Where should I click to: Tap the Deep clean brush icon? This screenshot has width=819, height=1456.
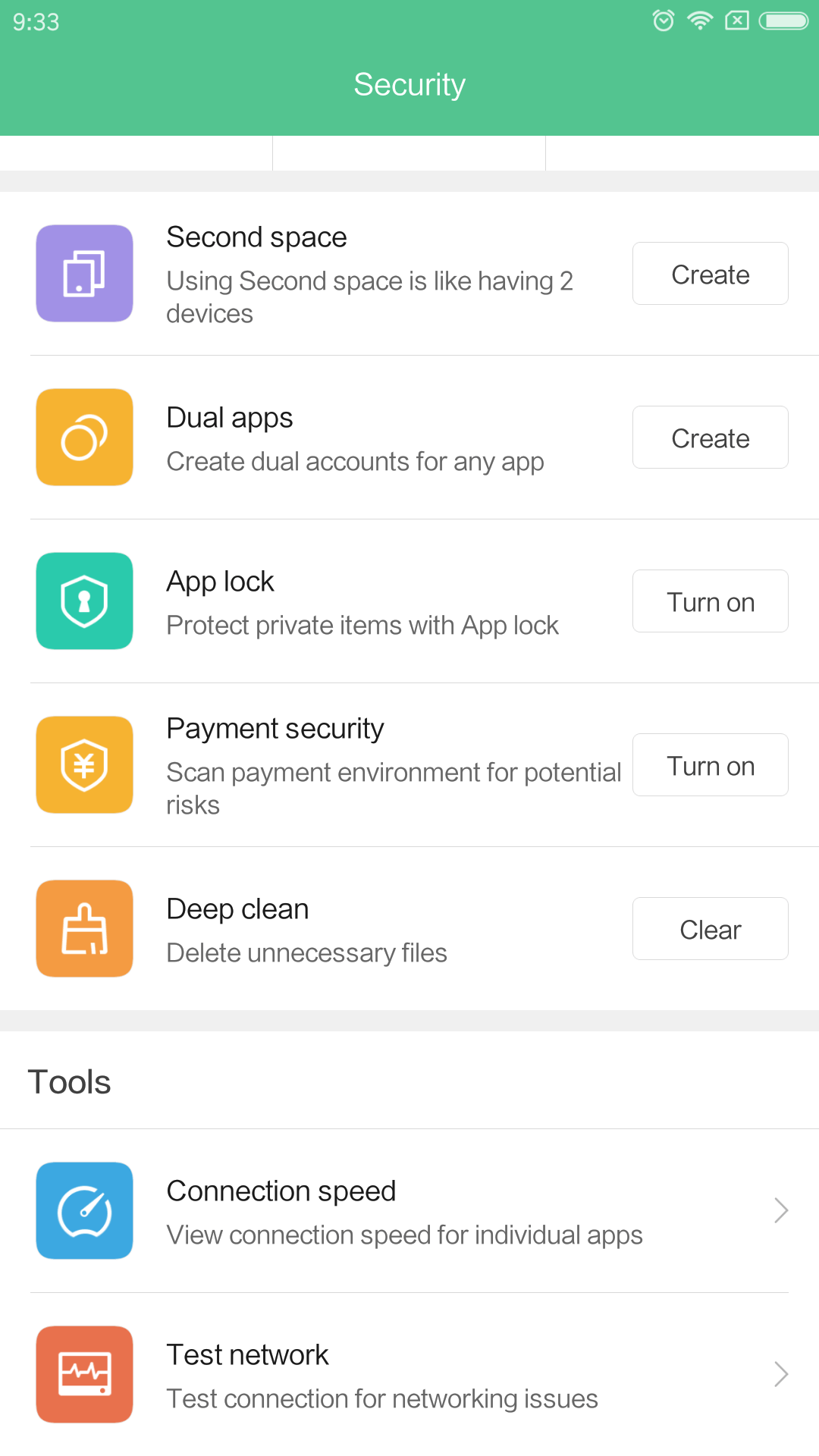point(84,928)
